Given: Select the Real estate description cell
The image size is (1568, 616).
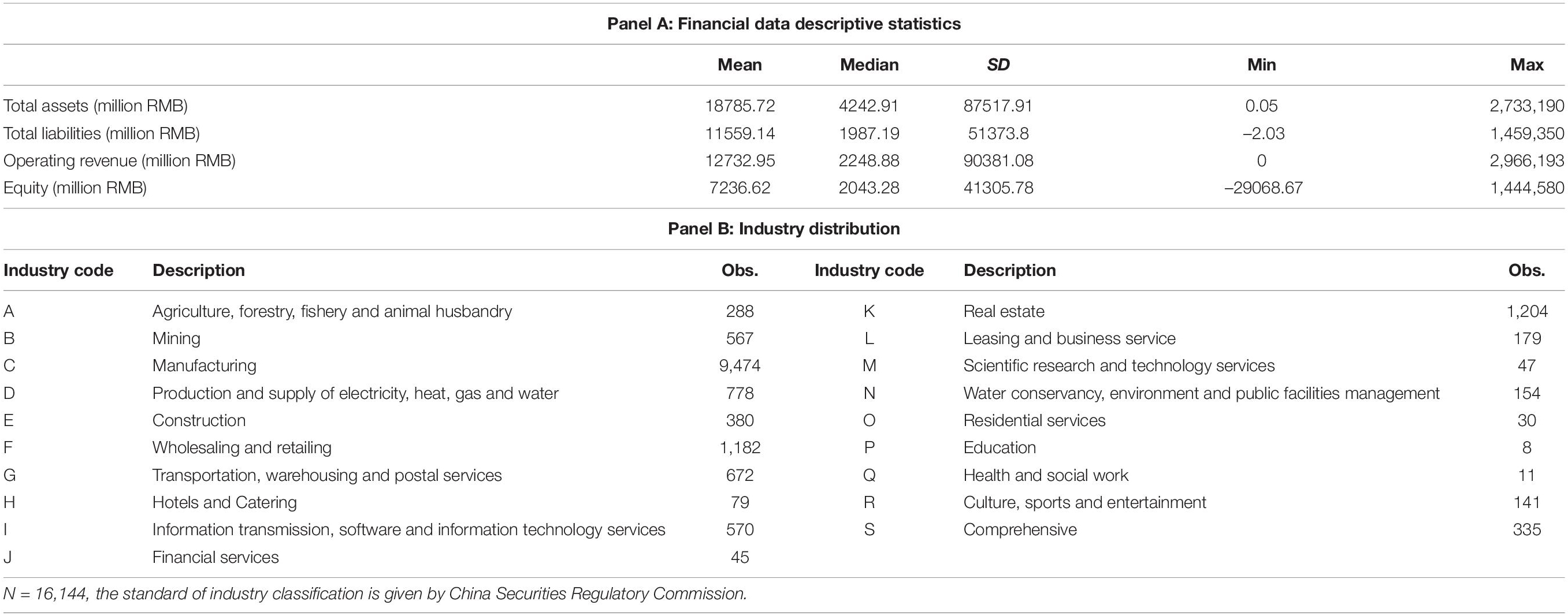Looking at the screenshot, I should click(1004, 311).
